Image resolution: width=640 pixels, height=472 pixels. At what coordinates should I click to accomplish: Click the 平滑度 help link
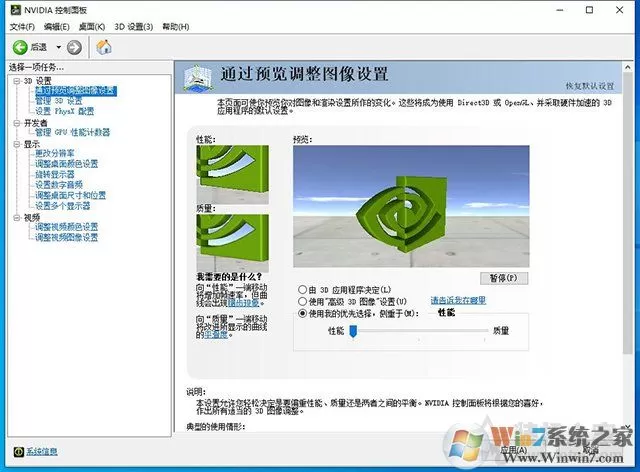pyautogui.click(x=216, y=335)
